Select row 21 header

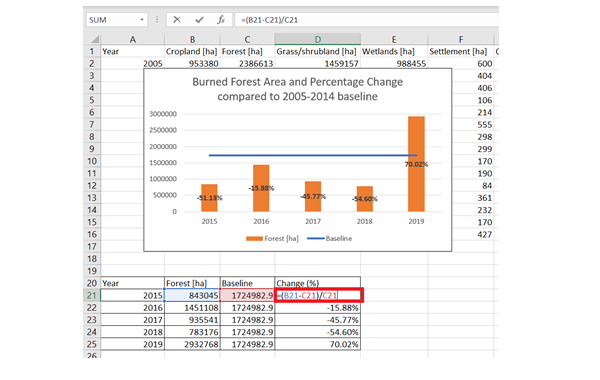click(x=92, y=295)
